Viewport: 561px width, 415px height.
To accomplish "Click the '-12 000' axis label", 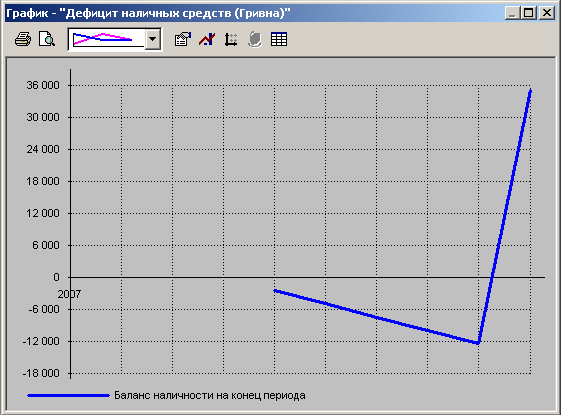I will (x=41, y=341).
